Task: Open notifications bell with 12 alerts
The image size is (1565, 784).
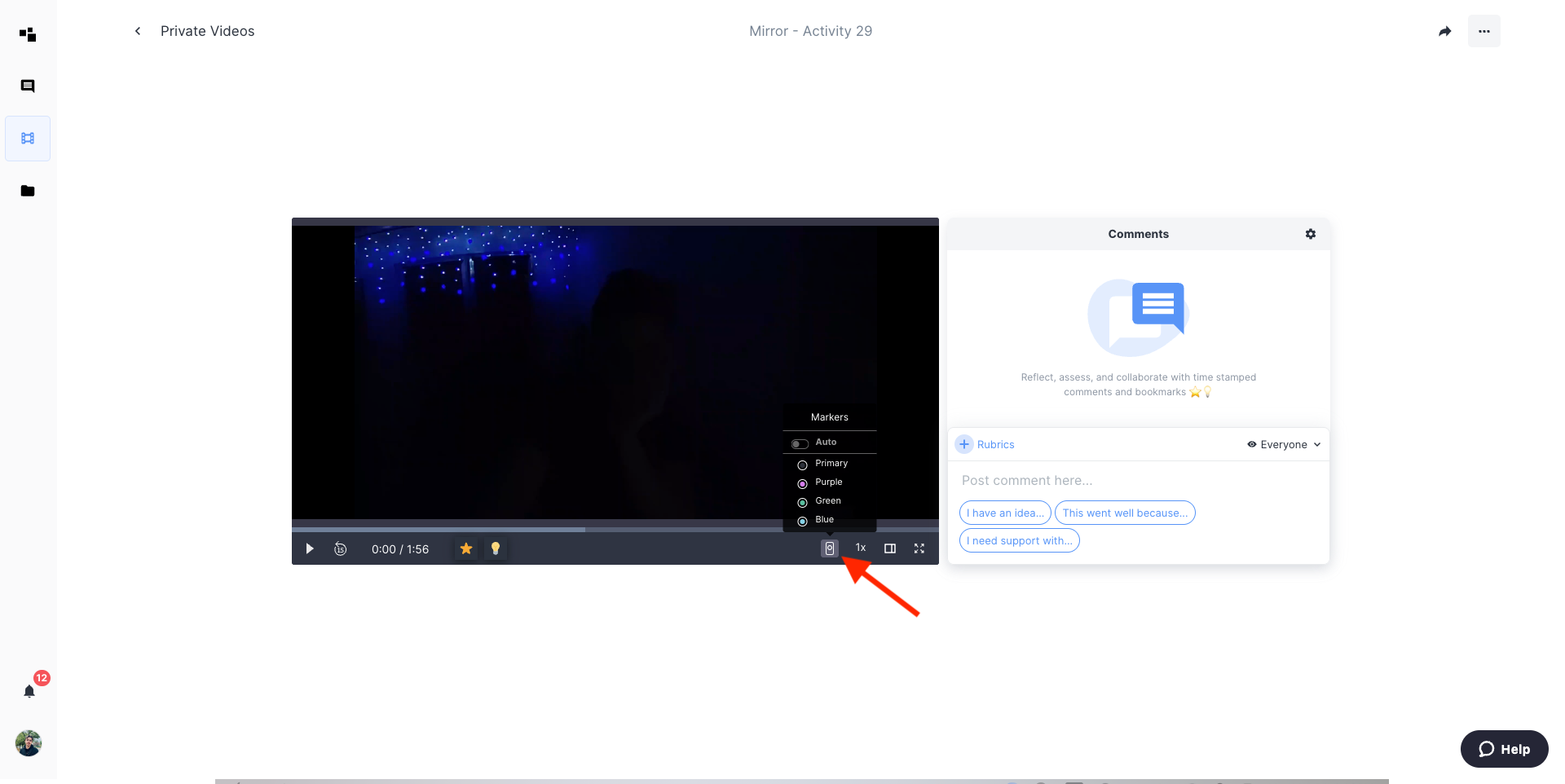Action: coord(29,691)
